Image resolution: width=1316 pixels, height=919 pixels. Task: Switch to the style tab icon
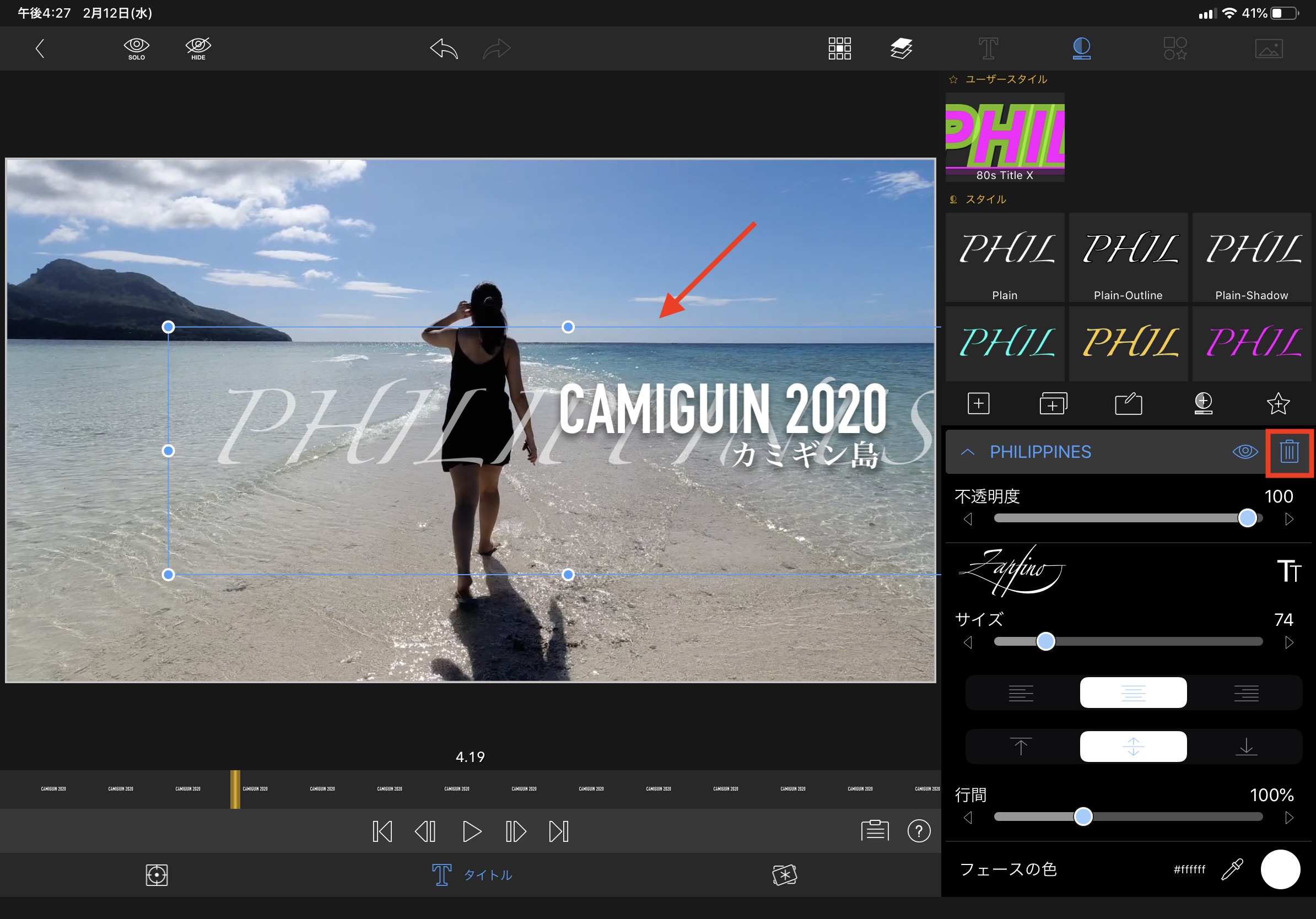(1081, 48)
